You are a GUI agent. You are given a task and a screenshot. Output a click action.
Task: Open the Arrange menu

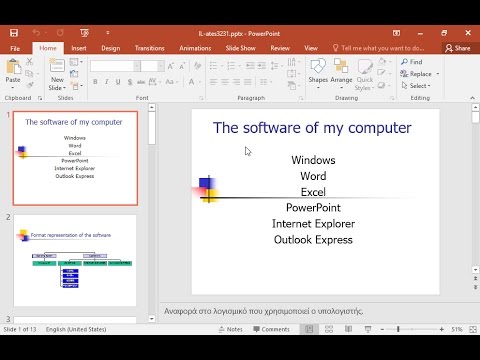pyautogui.click(x=341, y=74)
